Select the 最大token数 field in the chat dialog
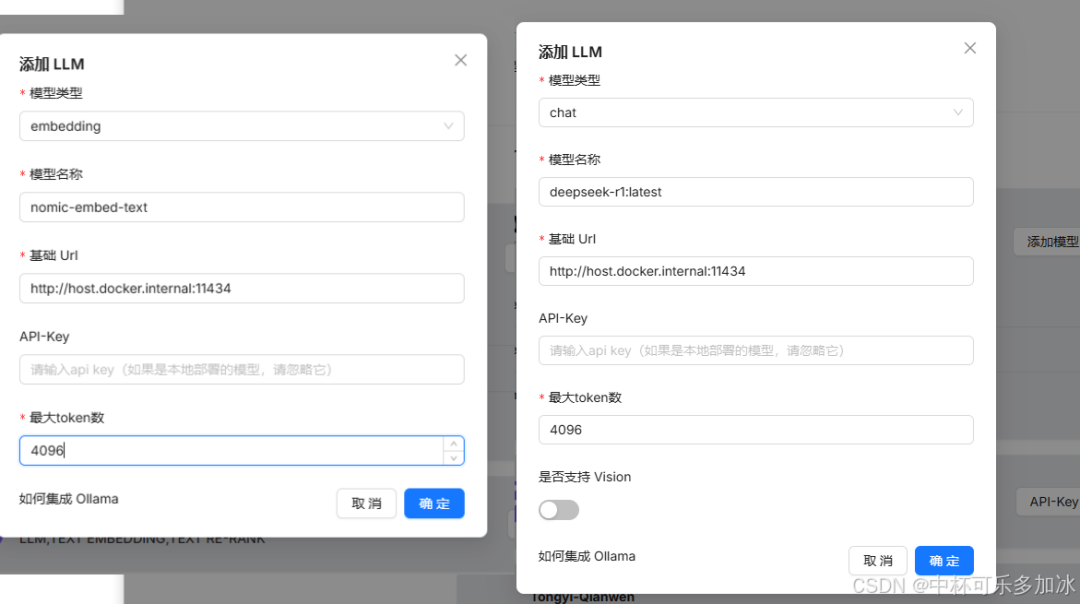The width and height of the screenshot is (1080, 604). click(755, 429)
